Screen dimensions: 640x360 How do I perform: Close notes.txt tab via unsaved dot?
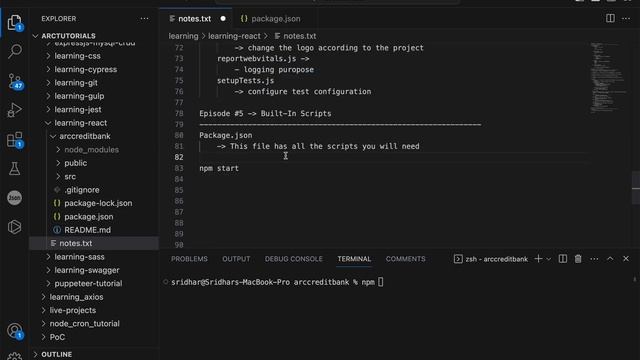point(223,19)
